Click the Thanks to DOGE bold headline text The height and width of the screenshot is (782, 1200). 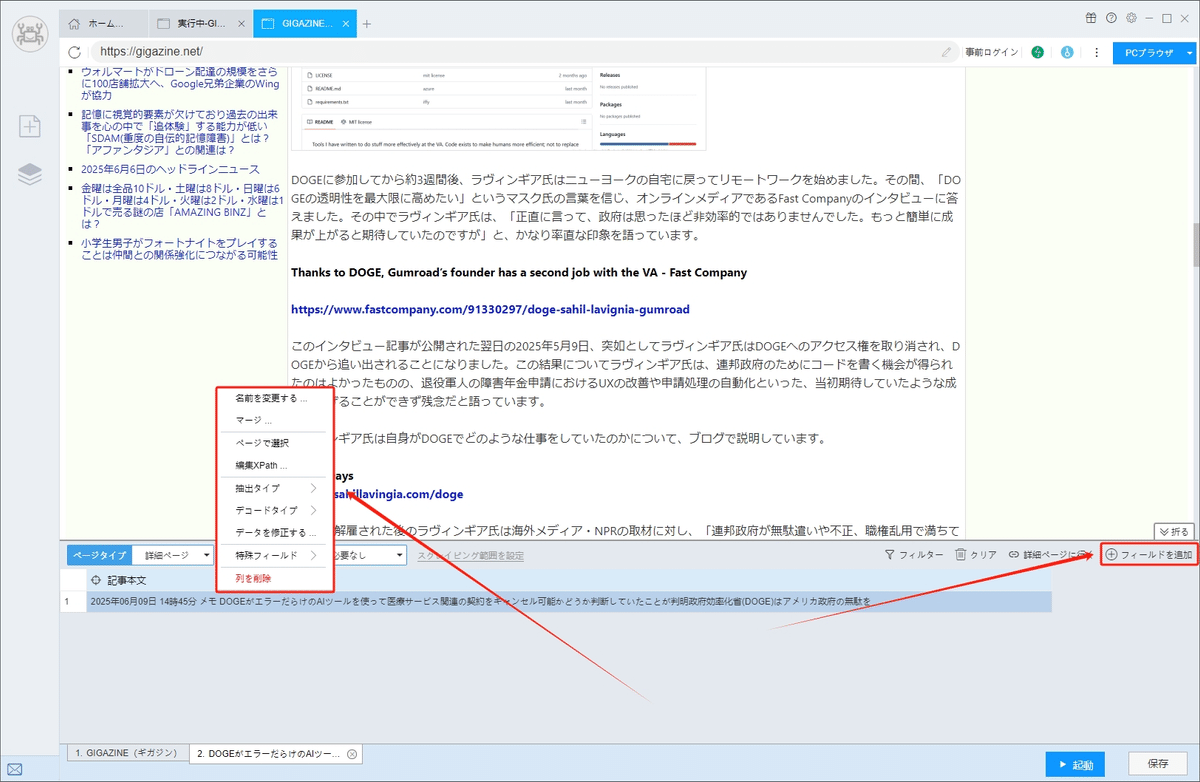point(519,272)
